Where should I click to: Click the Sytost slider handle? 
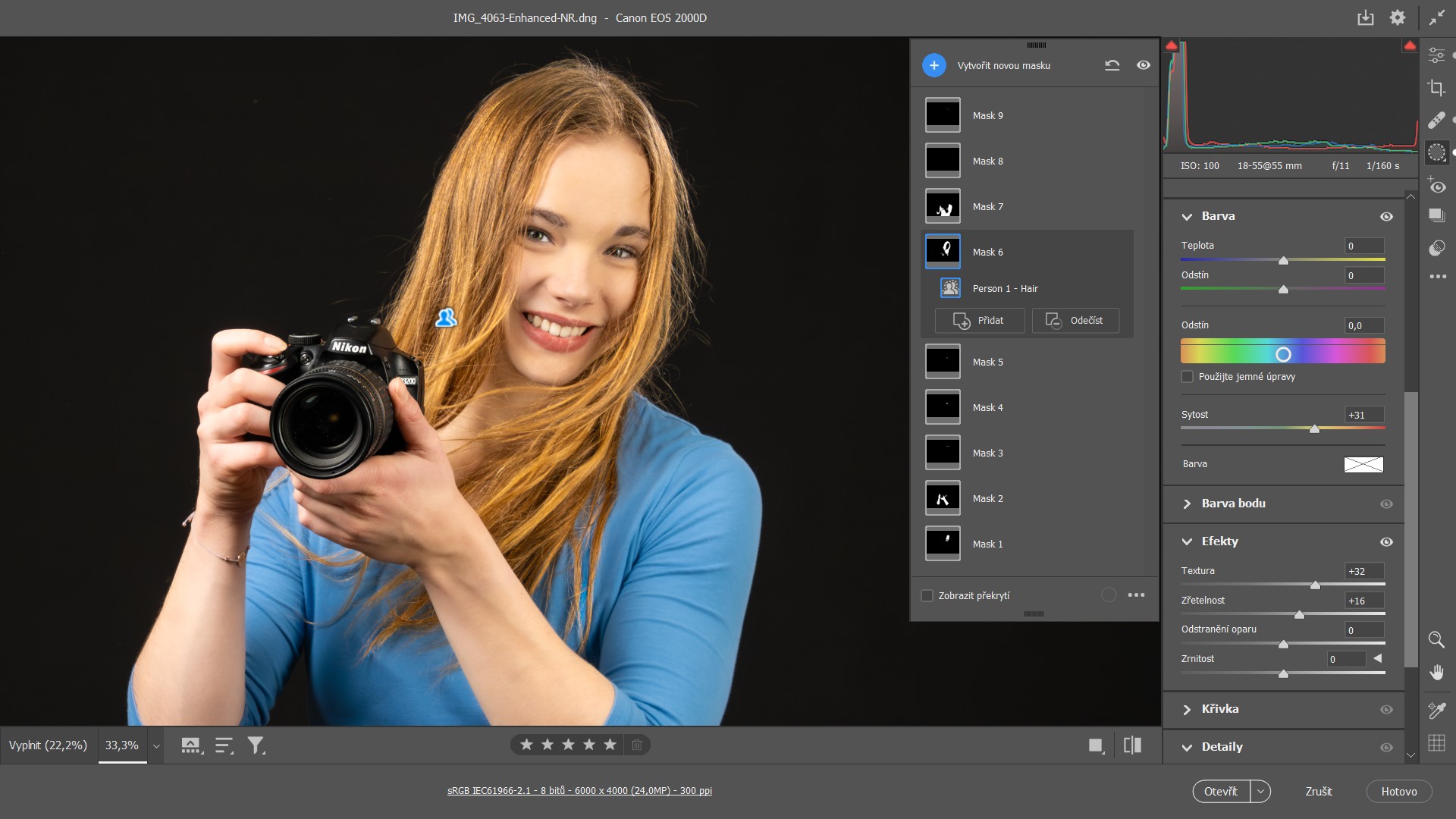[x=1314, y=429]
